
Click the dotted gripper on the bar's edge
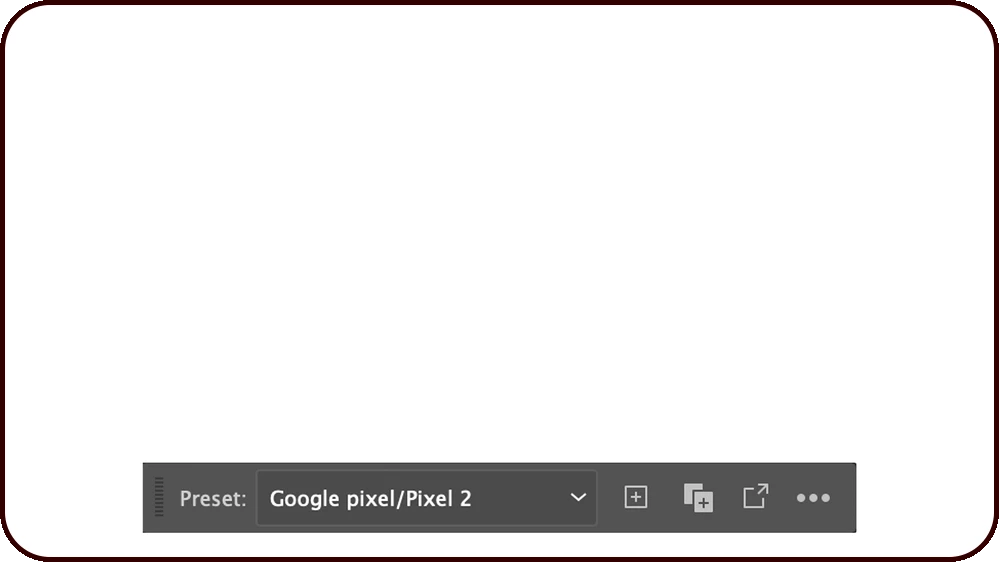tap(159, 497)
